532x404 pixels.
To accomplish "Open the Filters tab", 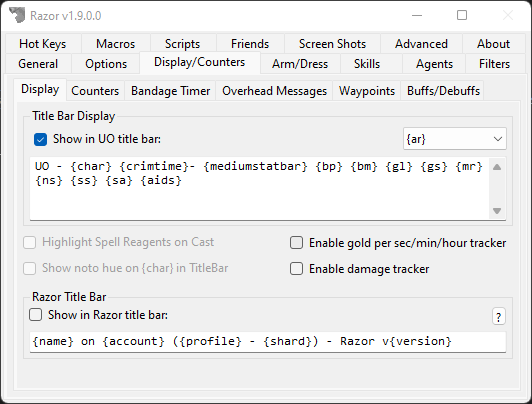I will (x=495, y=64).
